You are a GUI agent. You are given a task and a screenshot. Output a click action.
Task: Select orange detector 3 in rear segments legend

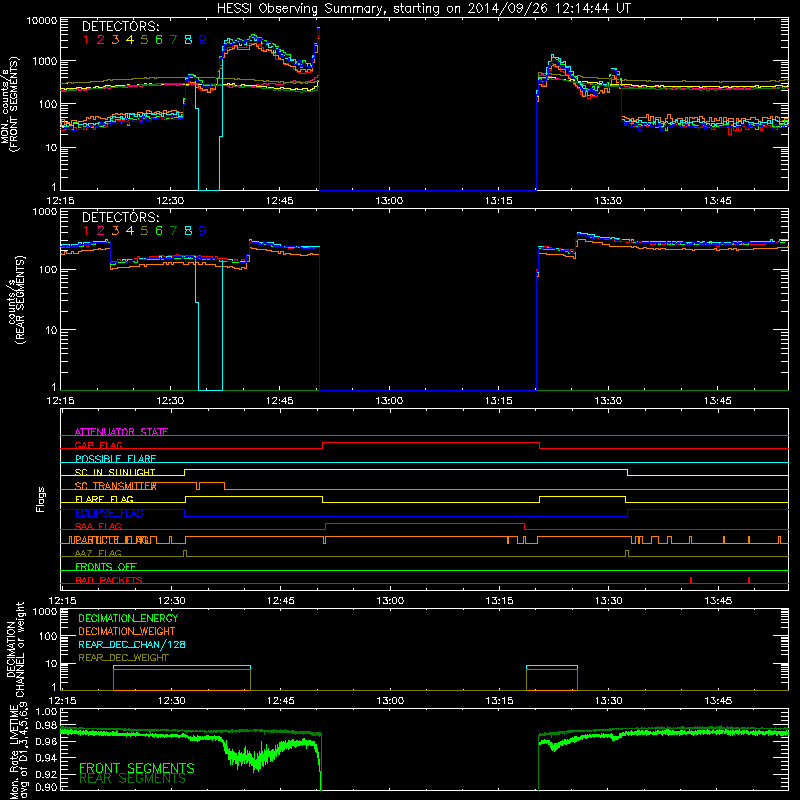(x=115, y=231)
